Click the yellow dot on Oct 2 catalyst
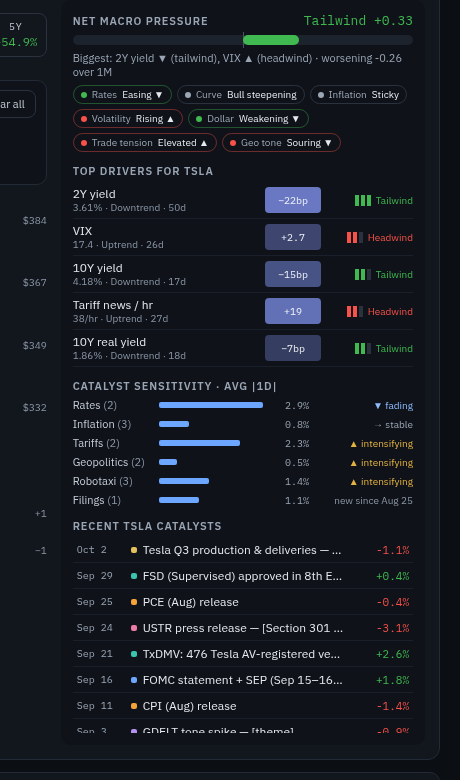460x780 pixels. click(134, 550)
